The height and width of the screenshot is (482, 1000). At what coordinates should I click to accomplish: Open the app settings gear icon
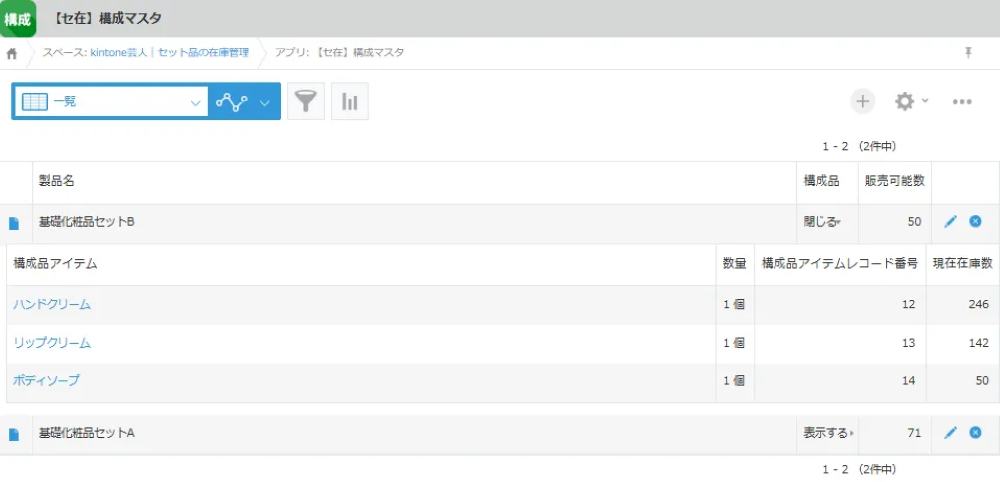pyautogui.click(x=905, y=101)
